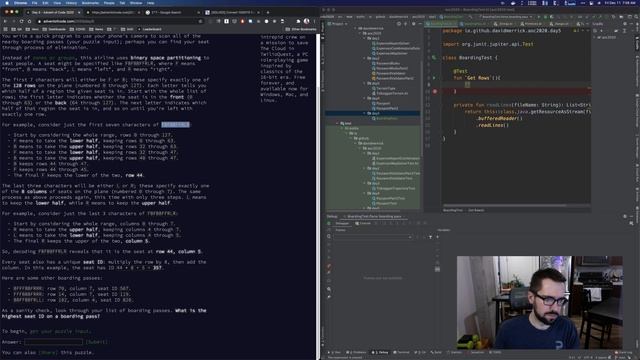
Task: Open the Event Log in status bar
Action: pyautogui.click(x=623, y=352)
